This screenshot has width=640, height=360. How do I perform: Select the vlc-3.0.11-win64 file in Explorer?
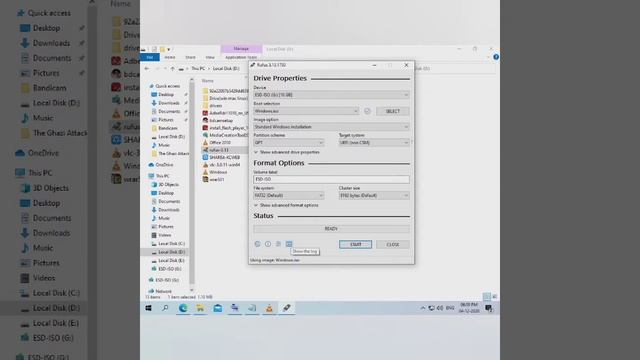pyautogui.click(x=224, y=164)
